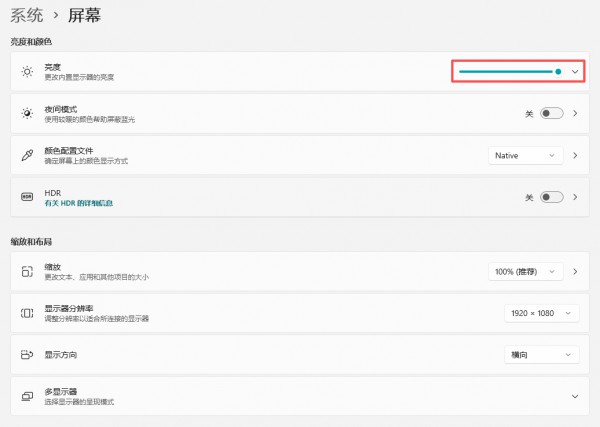The height and width of the screenshot is (427, 600).
Task: Click the 多显示器 row label
Action: (x=60, y=391)
